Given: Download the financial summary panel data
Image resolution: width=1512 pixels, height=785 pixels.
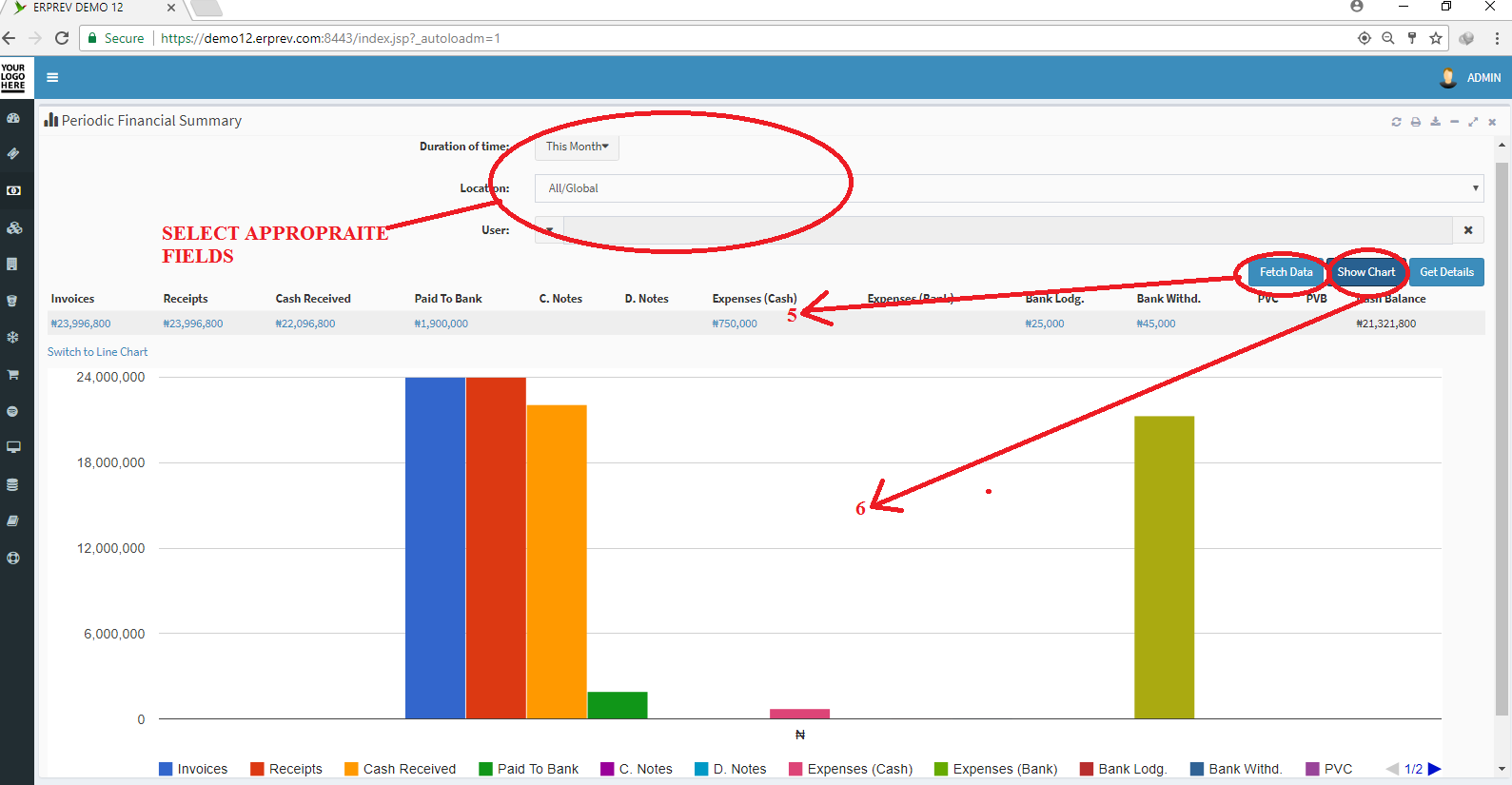Looking at the screenshot, I should pos(1435,122).
